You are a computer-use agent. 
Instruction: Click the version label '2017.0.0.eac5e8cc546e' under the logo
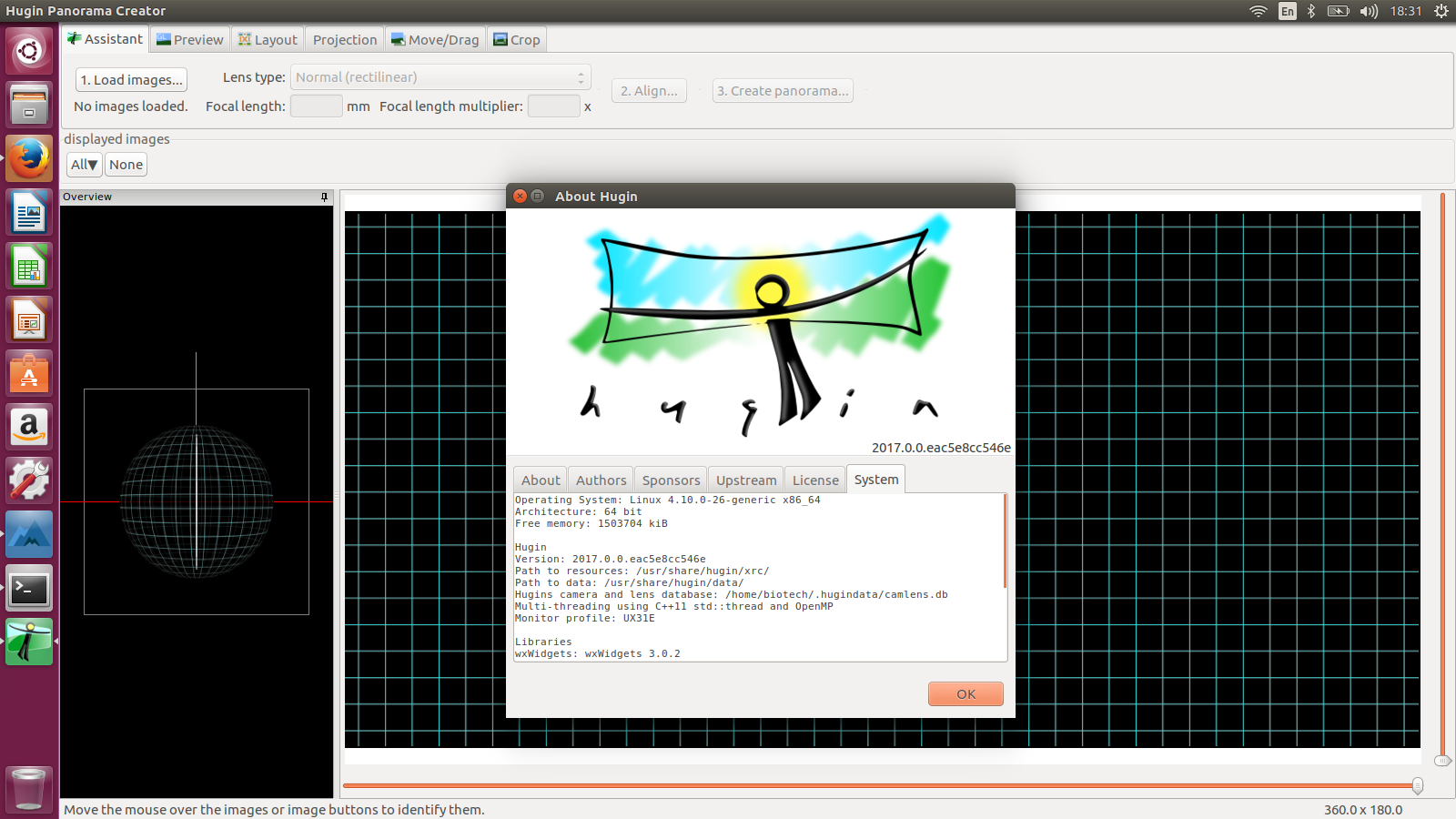(941, 447)
